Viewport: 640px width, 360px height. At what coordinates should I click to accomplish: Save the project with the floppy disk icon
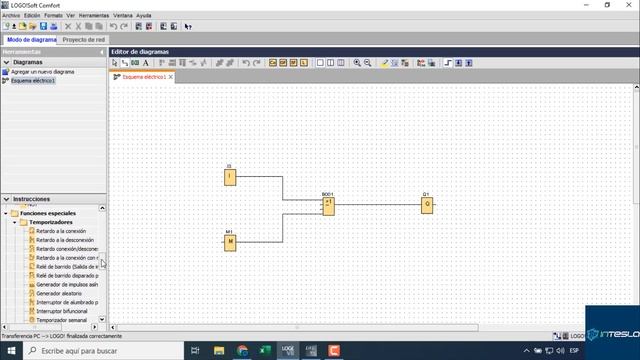(x=43, y=27)
